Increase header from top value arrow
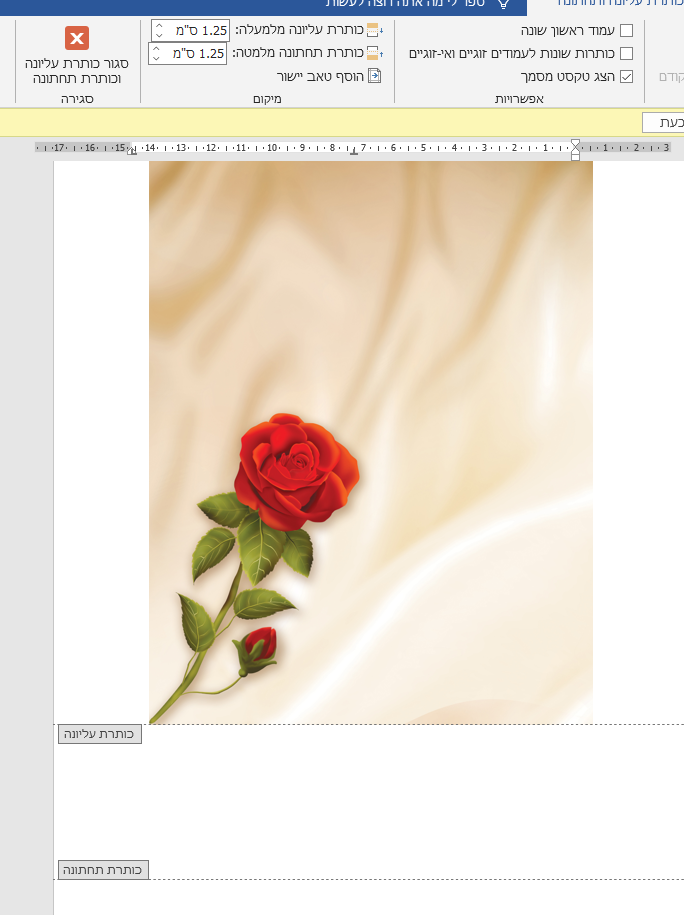This screenshot has height=915, width=684. click(x=159, y=25)
